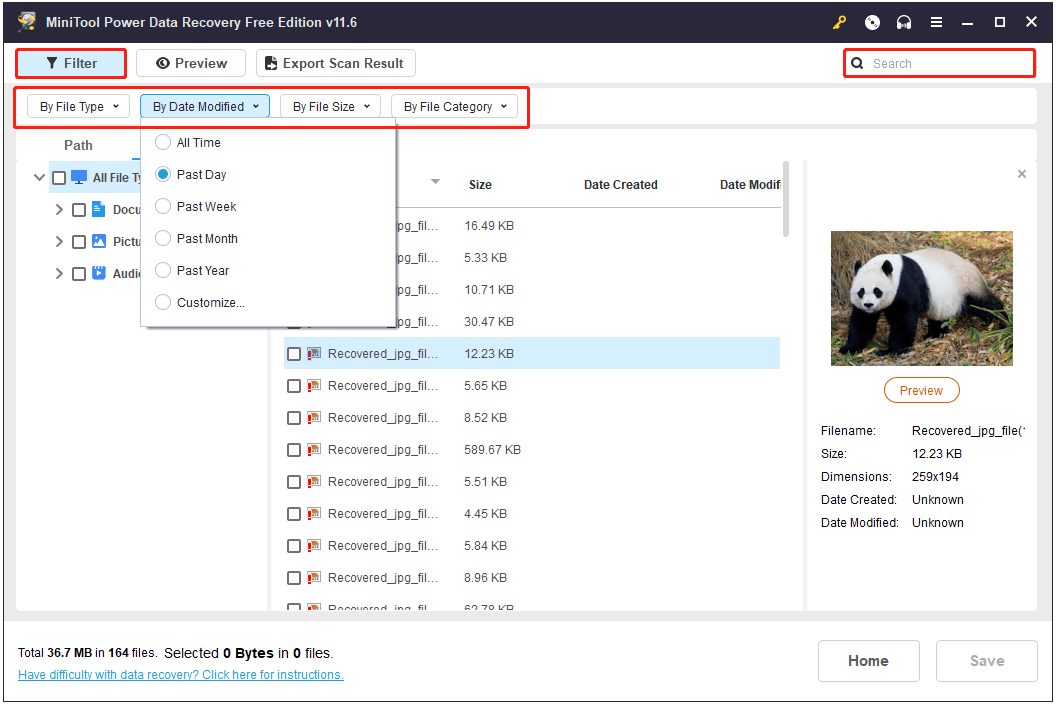The width and height of the screenshot is (1056, 705).
Task: Click the magnifier icon in Search box
Action: point(857,64)
